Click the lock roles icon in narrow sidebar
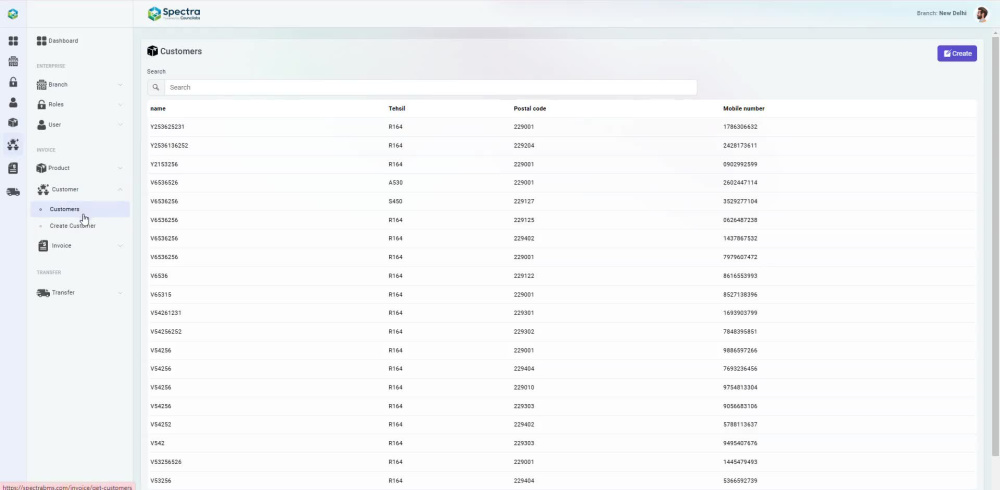Viewport: 1000px width, 490px height. [x=13, y=82]
